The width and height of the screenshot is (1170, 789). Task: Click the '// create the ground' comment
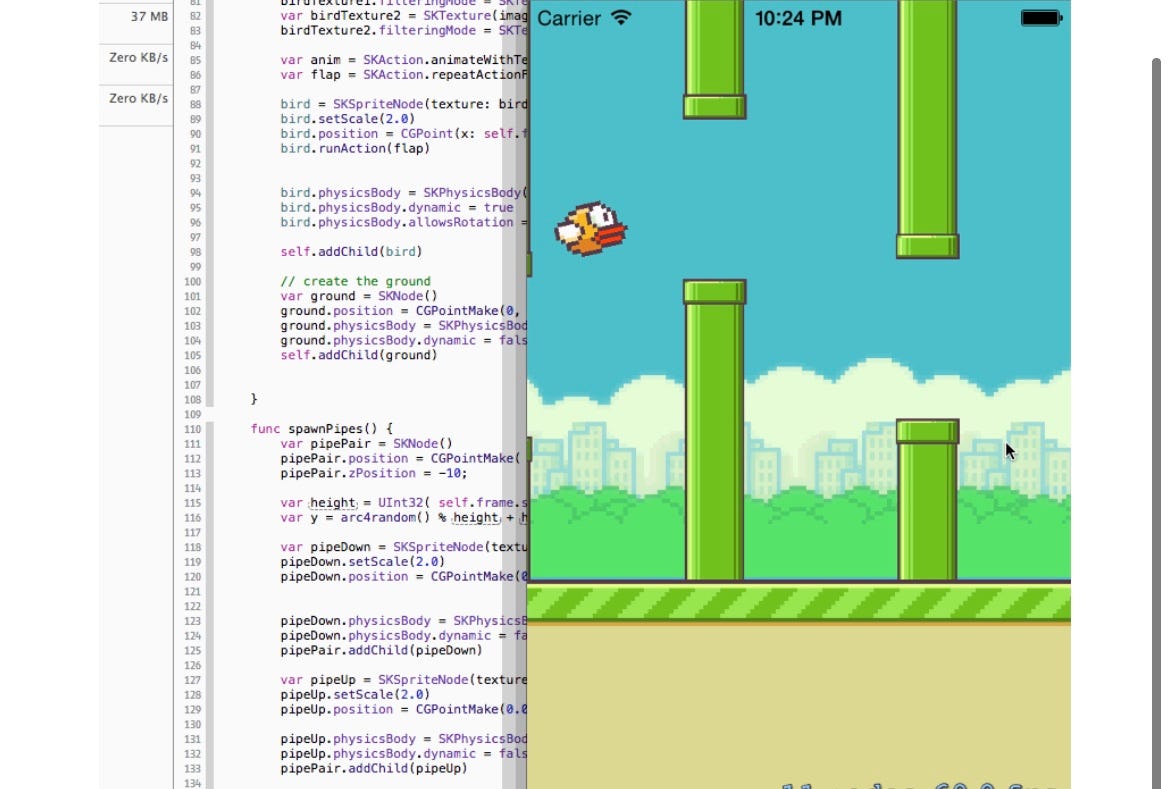point(355,281)
